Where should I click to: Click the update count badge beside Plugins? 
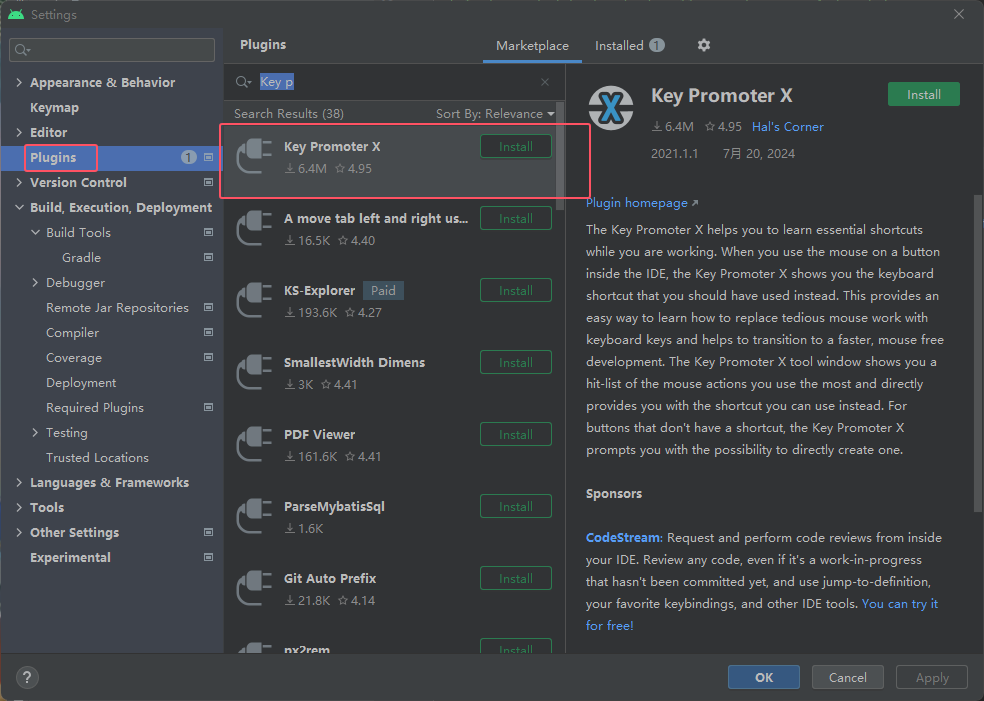(x=188, y=158)
